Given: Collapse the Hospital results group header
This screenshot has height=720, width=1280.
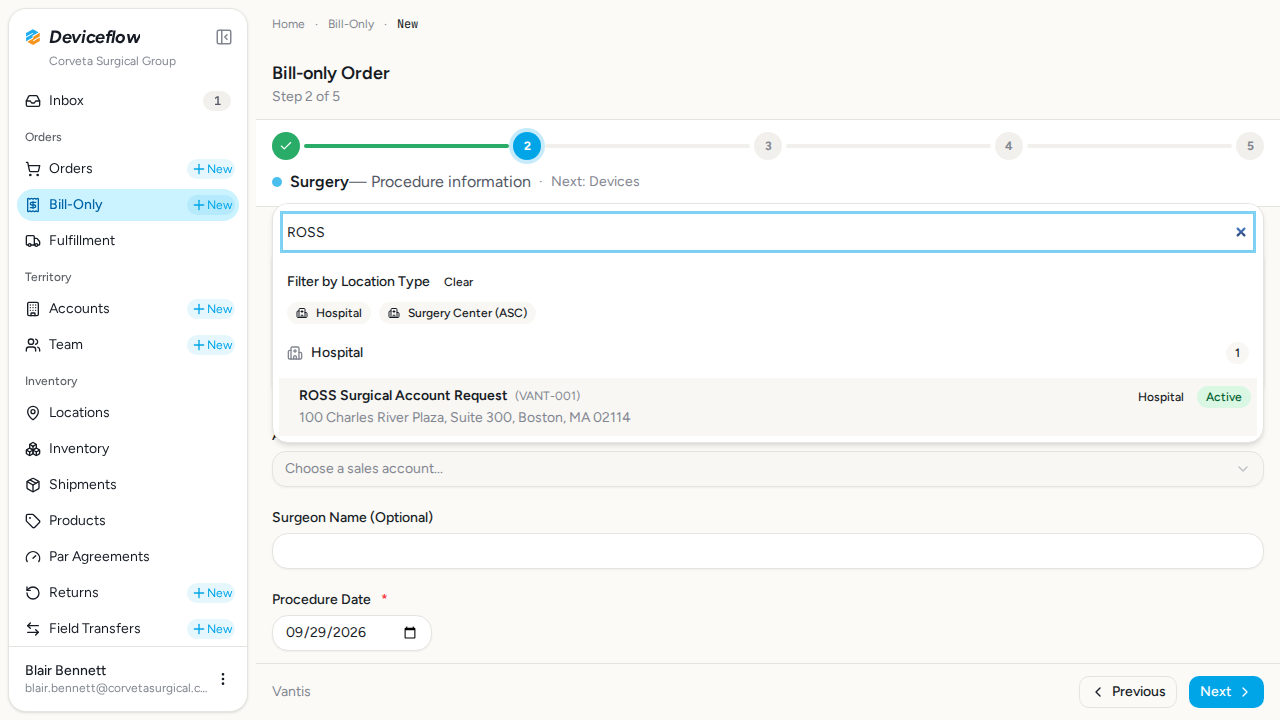Looking at the screenshot, I should click(768, 353).
